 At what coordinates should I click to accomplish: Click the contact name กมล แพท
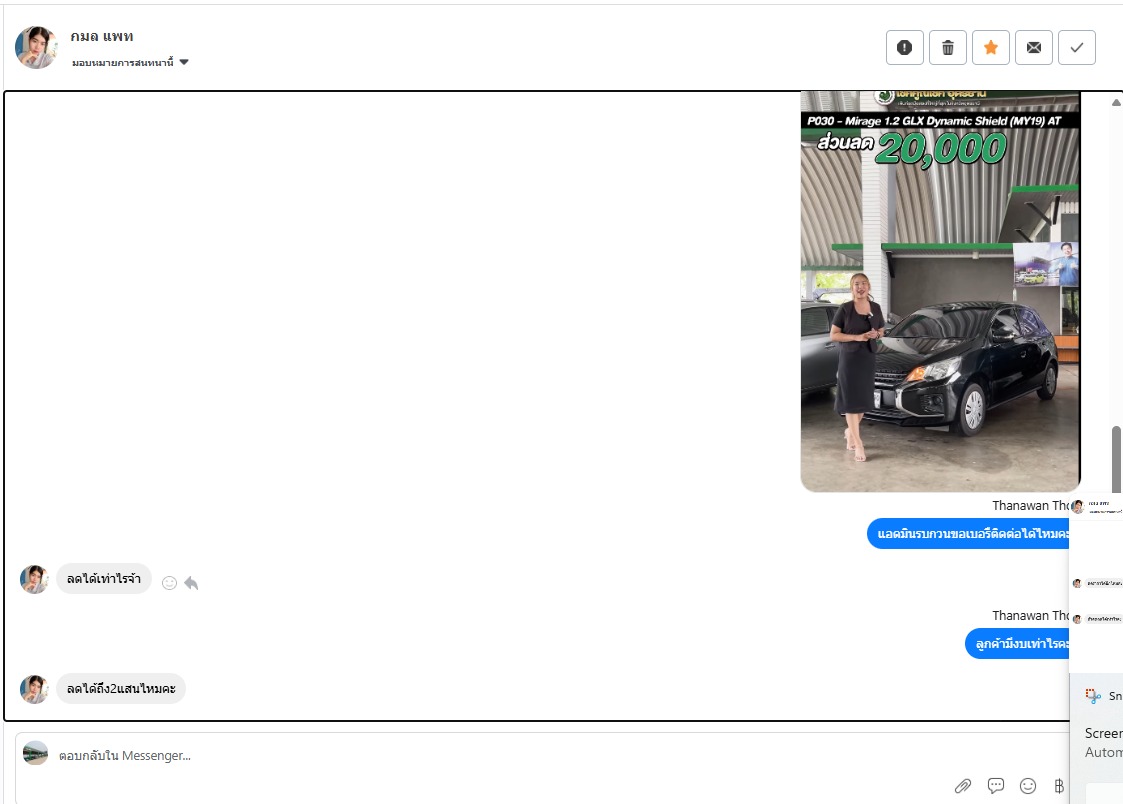[102, 36]
